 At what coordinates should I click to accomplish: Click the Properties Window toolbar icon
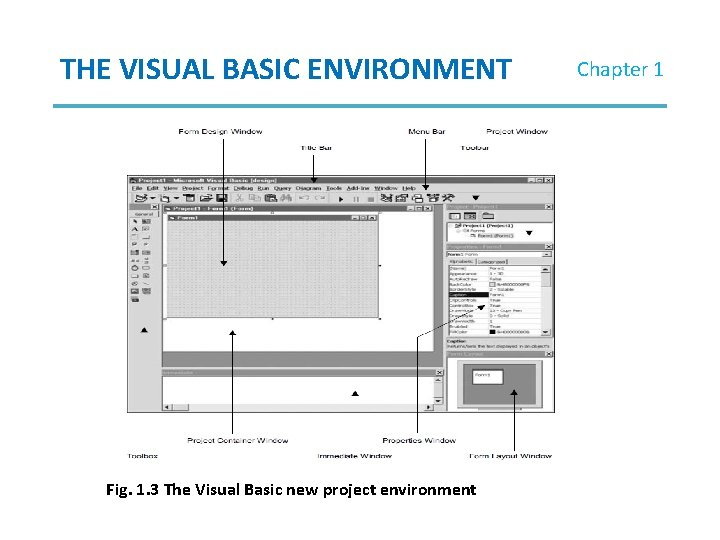[x=402, y=198]
